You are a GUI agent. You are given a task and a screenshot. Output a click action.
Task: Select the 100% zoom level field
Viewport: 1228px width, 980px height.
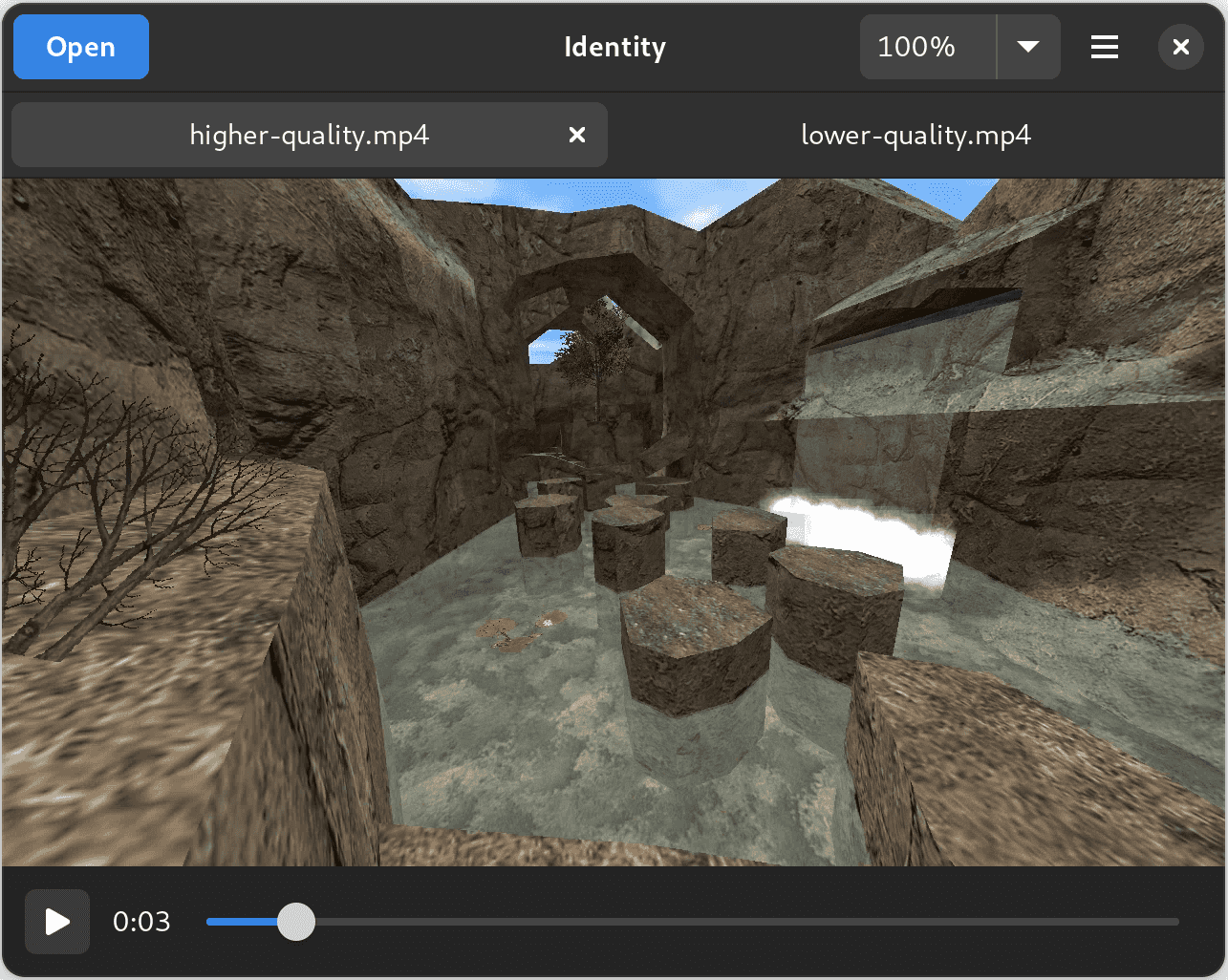(x=928, y=47)
